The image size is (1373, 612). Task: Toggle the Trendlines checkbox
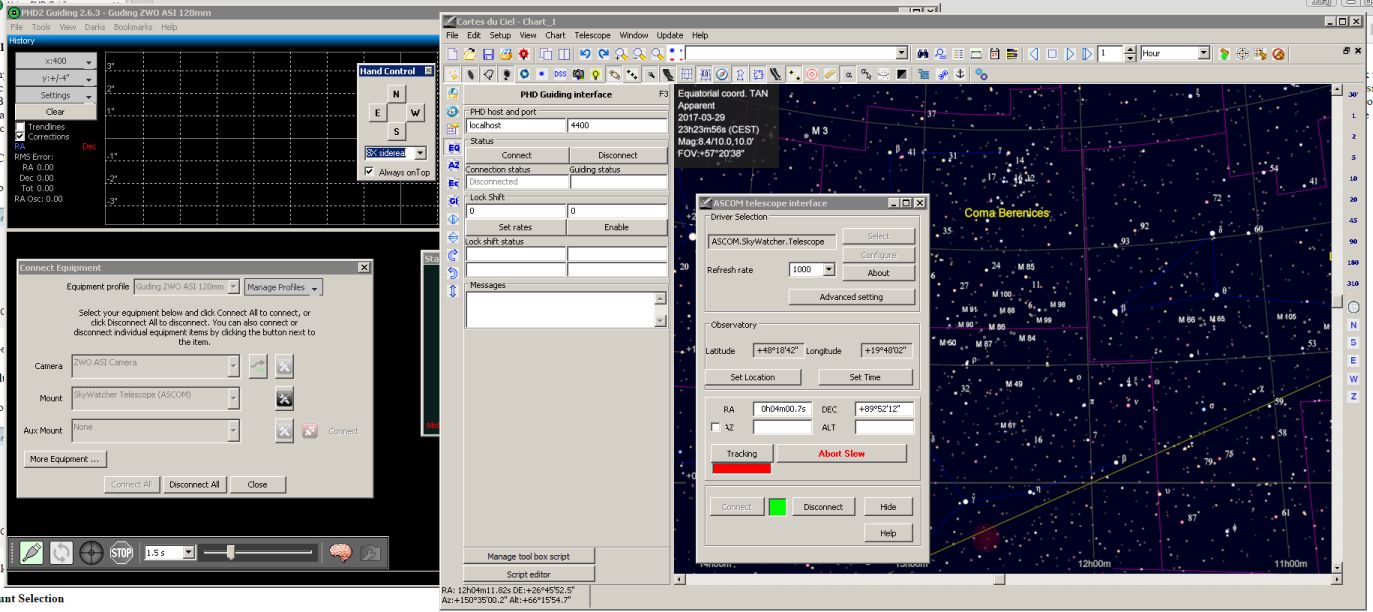point(20,127)
